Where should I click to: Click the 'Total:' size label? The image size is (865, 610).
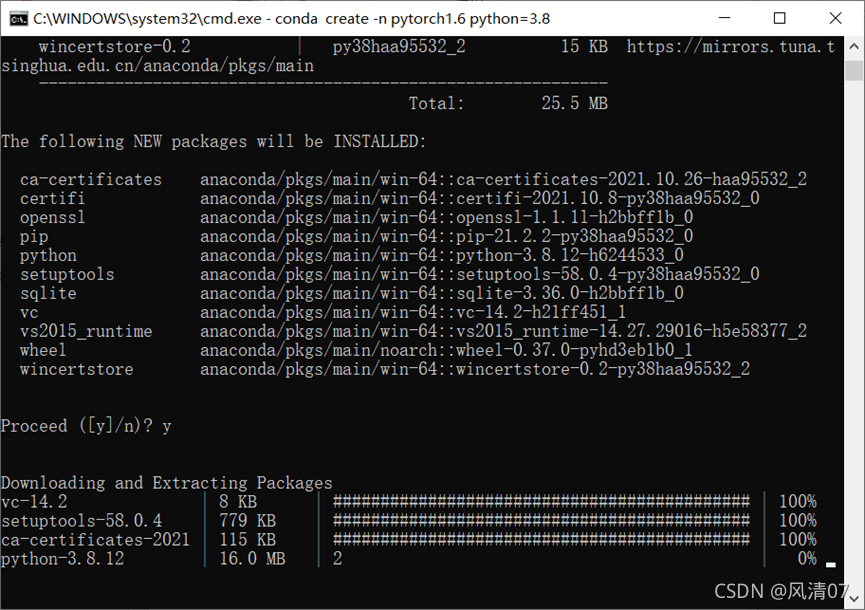pyautogui.click(x=436, y=103)
